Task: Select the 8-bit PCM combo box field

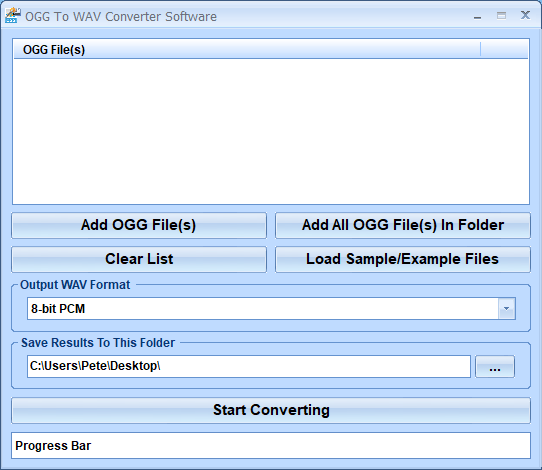Action: point(271,308)
